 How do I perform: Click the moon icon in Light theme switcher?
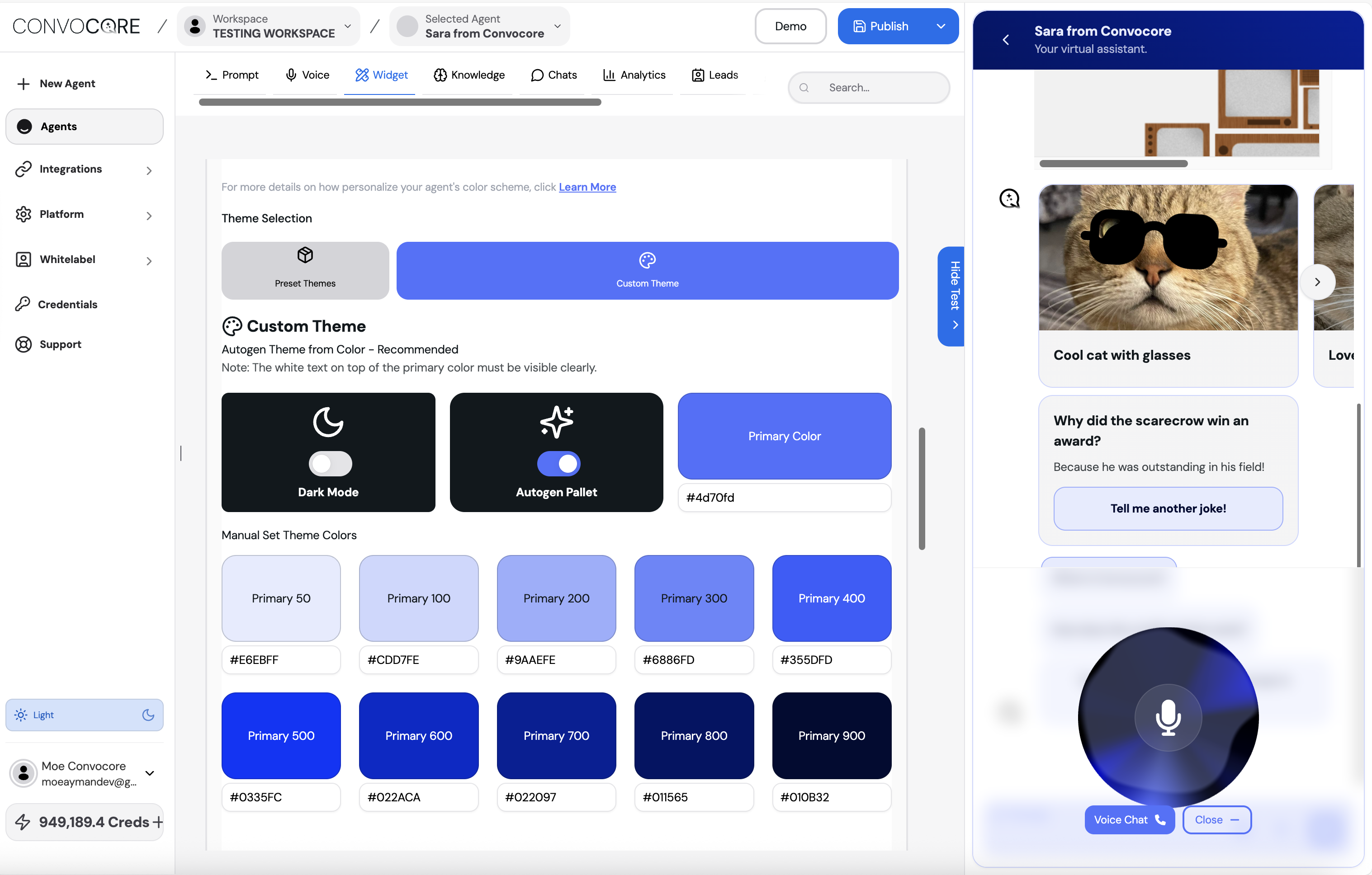point(148,715)
